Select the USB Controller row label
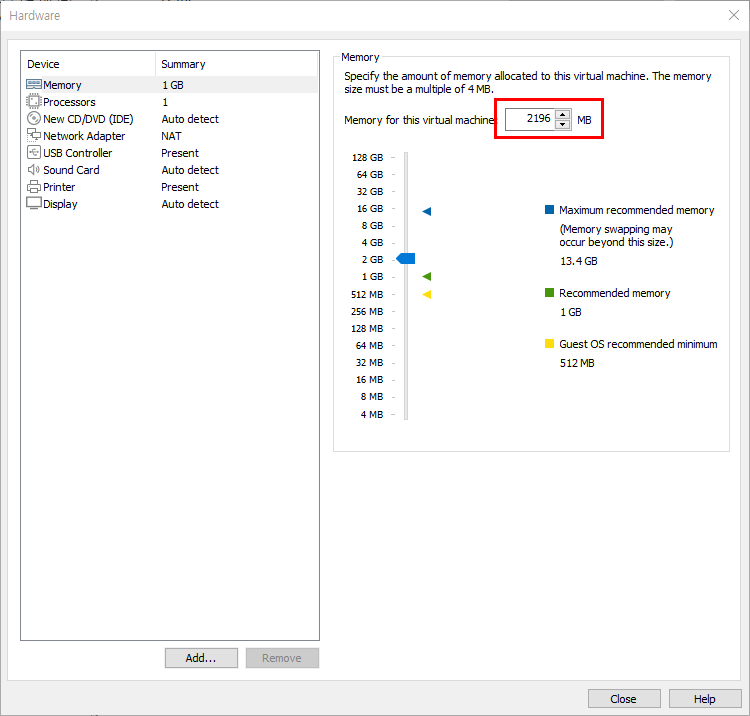Image resolution: width=750 pixels, height=716 pixels. [77, 153]
